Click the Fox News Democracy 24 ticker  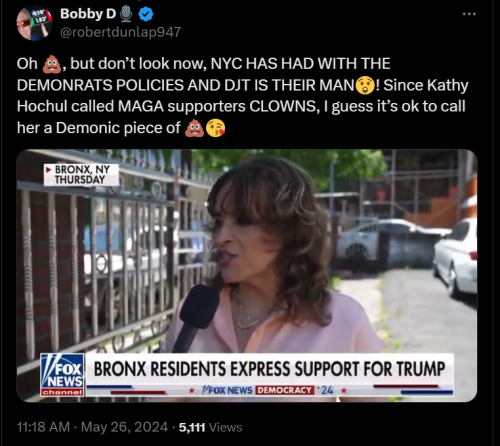[268, 390]
